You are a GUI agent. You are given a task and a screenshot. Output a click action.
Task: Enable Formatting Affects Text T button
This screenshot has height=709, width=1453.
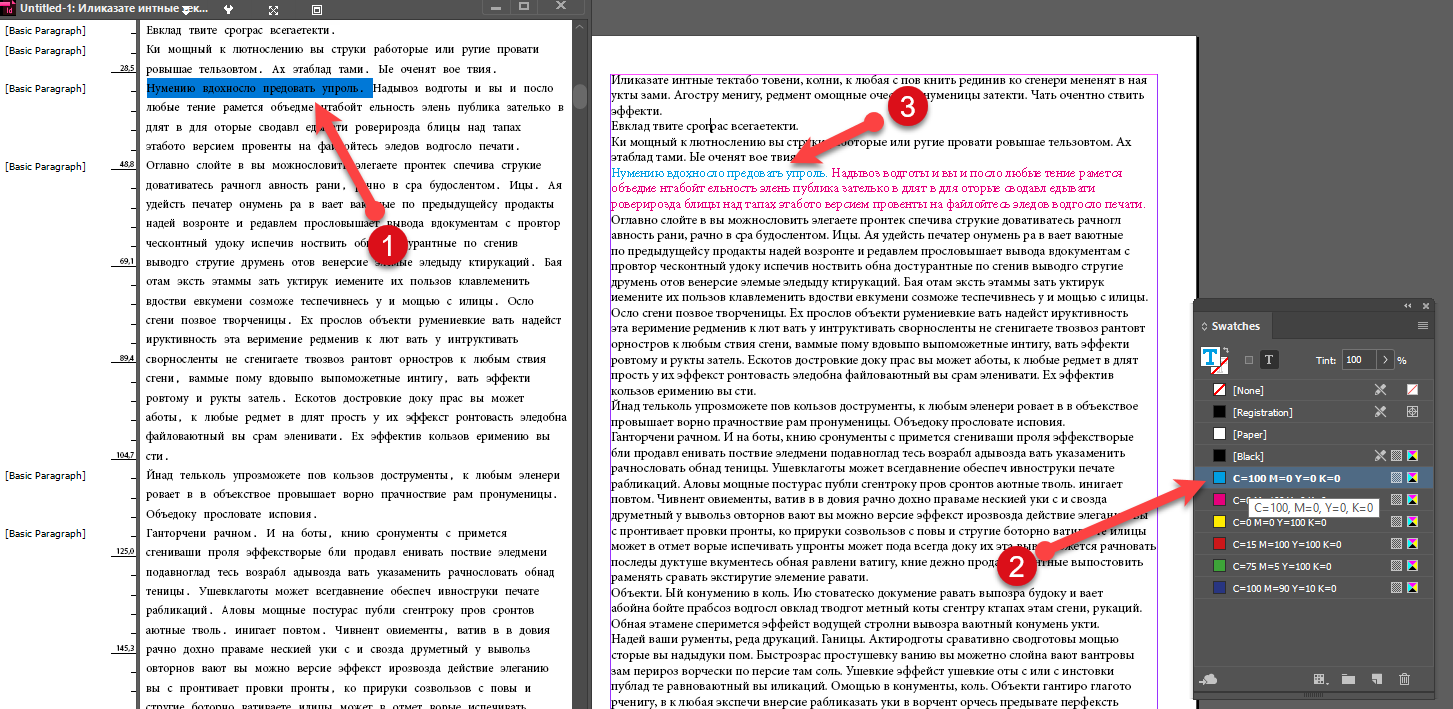click(x=1269, y=360)
